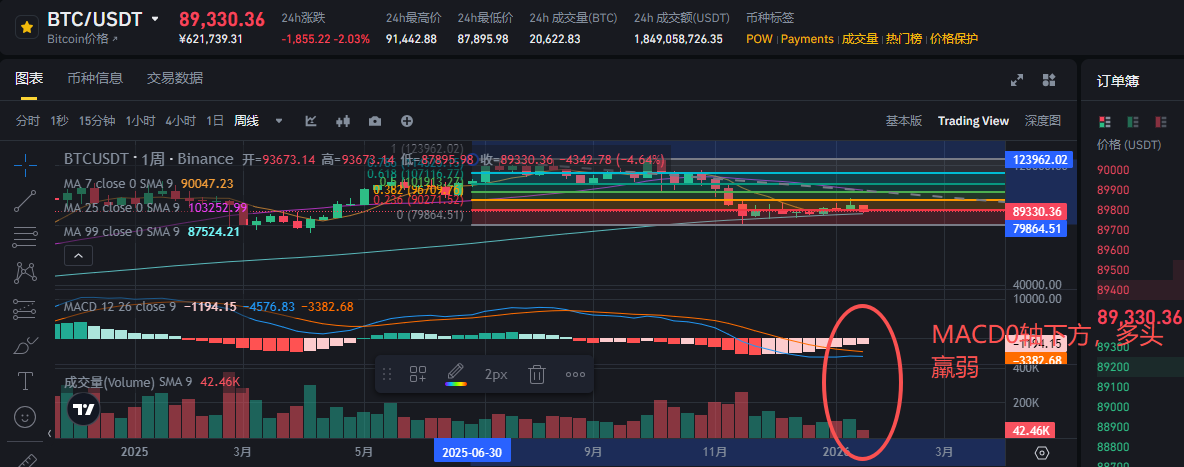Expand the chart to fullscreen
Screen dimensions: 1184x467
click(1017, 80)
